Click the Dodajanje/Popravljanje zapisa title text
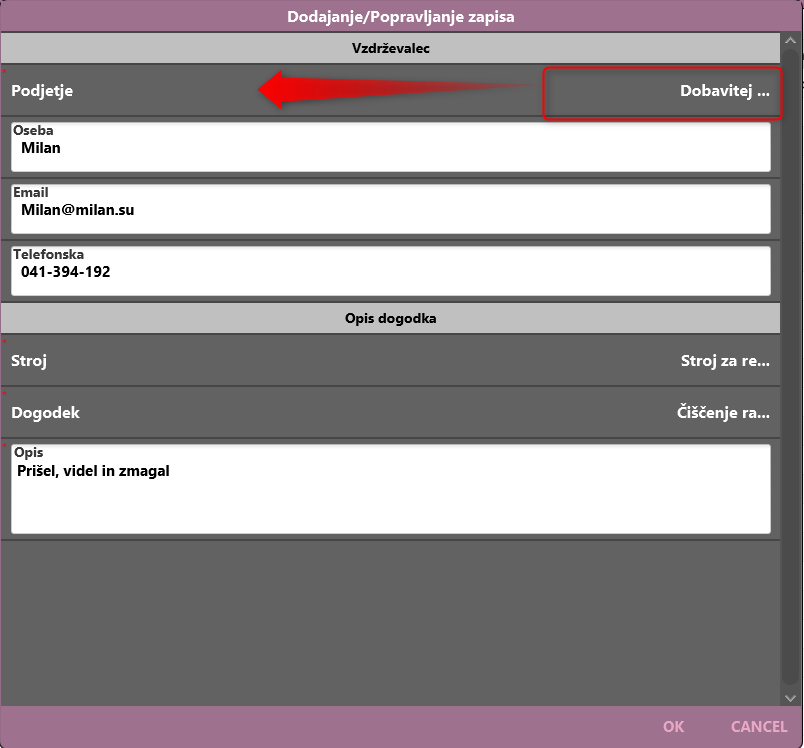Image resolution: width=804 pixels, height=748 pixels. coord(400,16)
